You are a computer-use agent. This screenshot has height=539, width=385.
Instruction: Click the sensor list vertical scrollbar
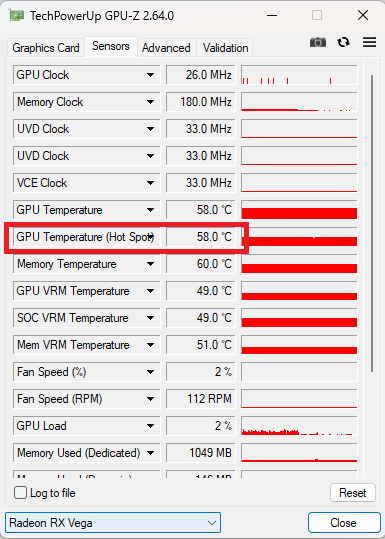372,223
